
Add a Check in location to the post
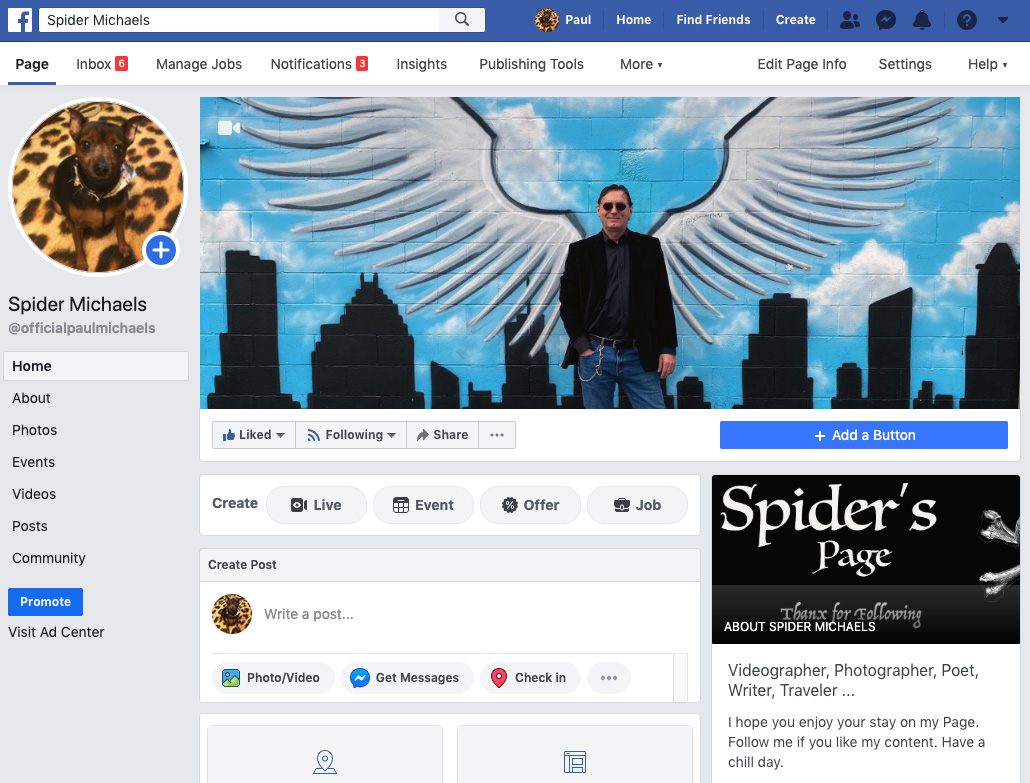point(530,677)
